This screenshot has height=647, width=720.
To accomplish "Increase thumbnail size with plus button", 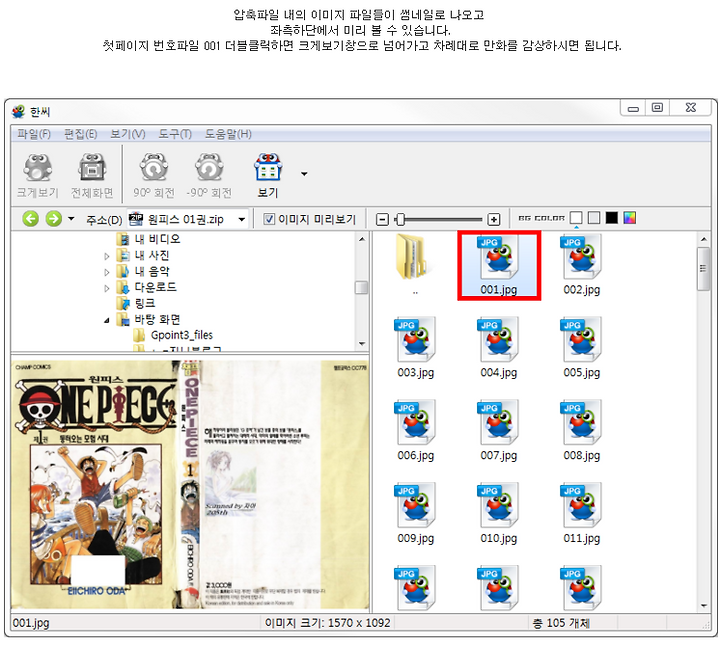I will pyautogui.click(x=494, y=219).
